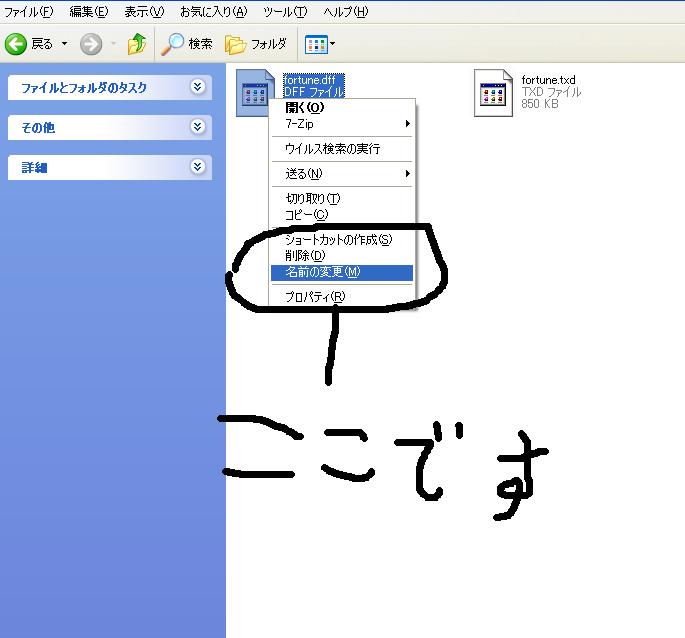Click the green Back arrow icon
The width and height of the screenshot is (685, 638).
[x=16, y=44]
